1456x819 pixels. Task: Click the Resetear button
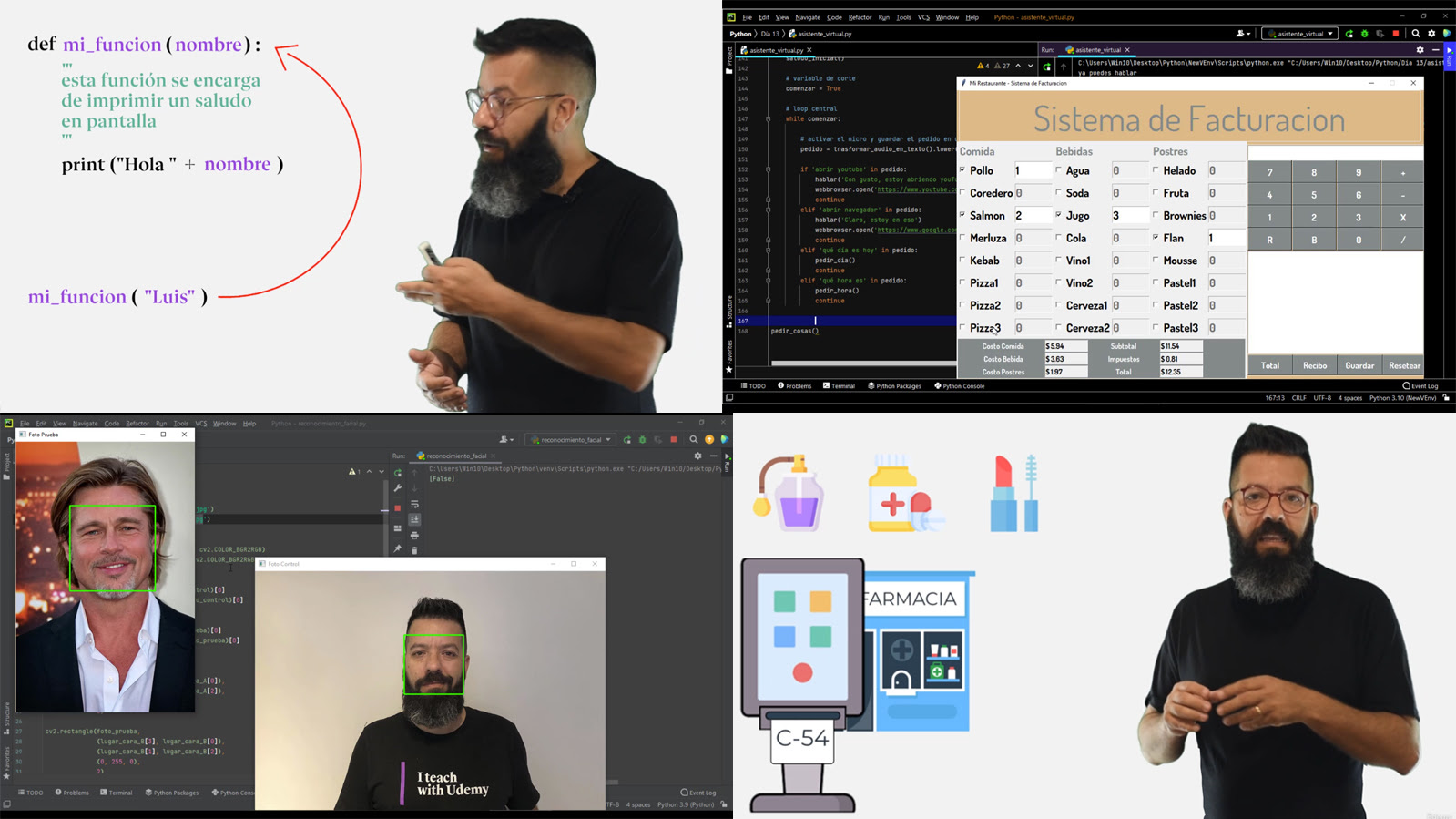[1403, 365]
